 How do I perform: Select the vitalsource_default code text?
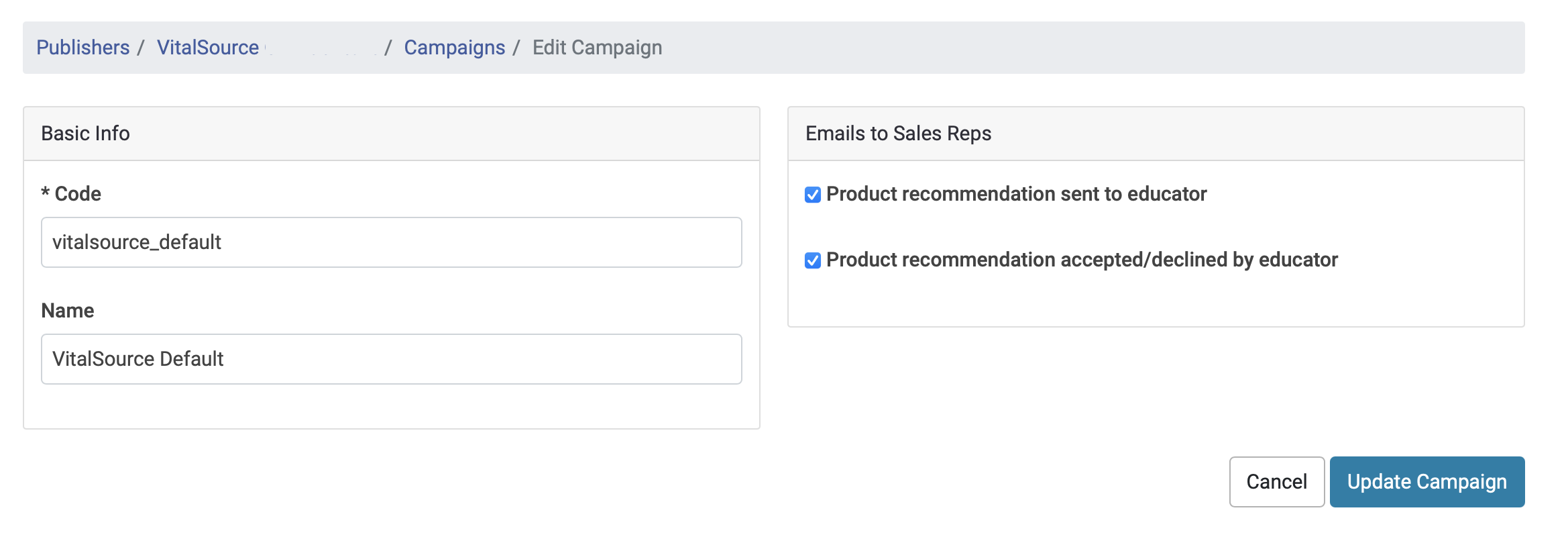click(x=137, y=242)
